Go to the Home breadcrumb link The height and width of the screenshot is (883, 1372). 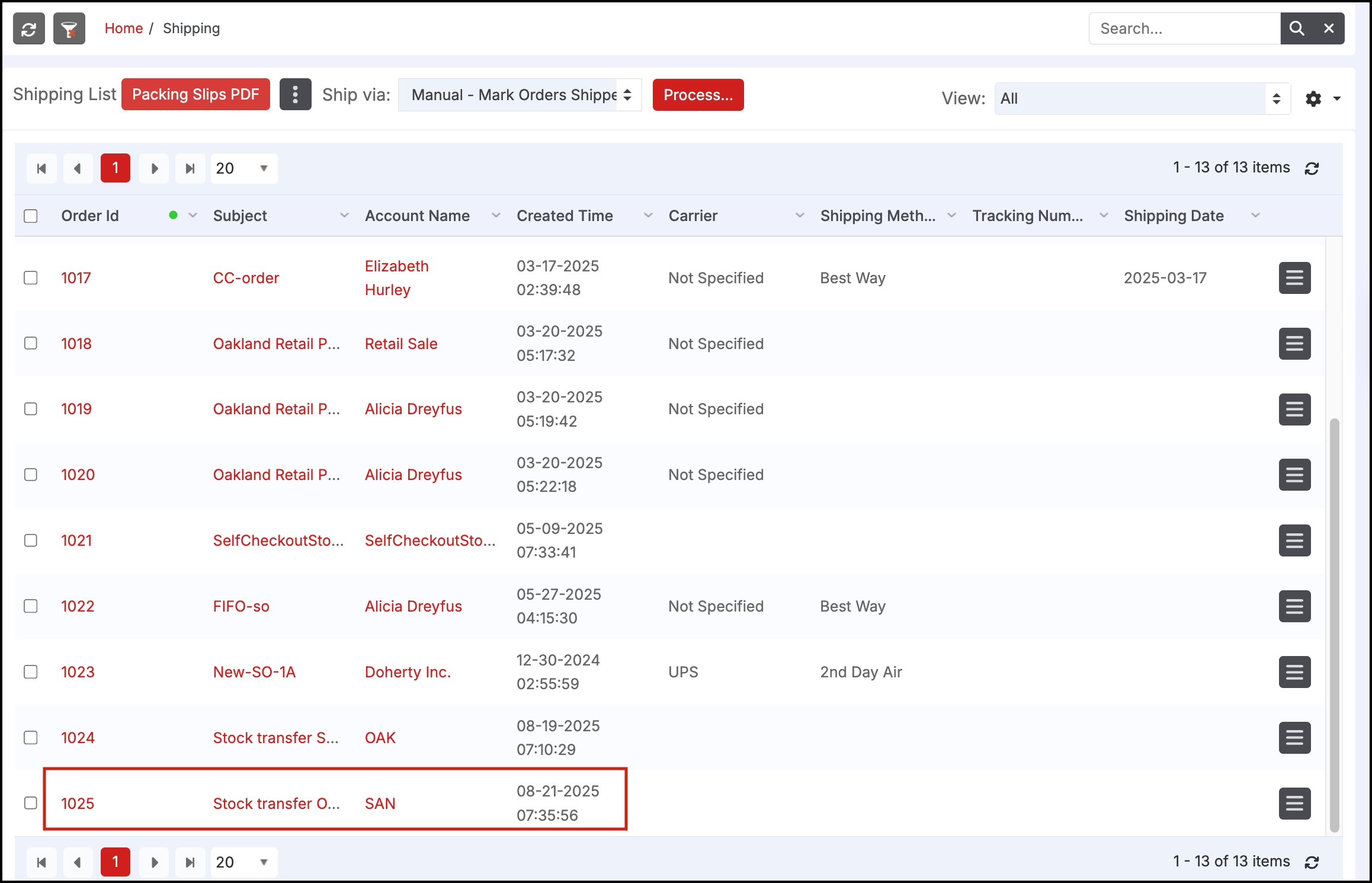[x=124, y=28]
